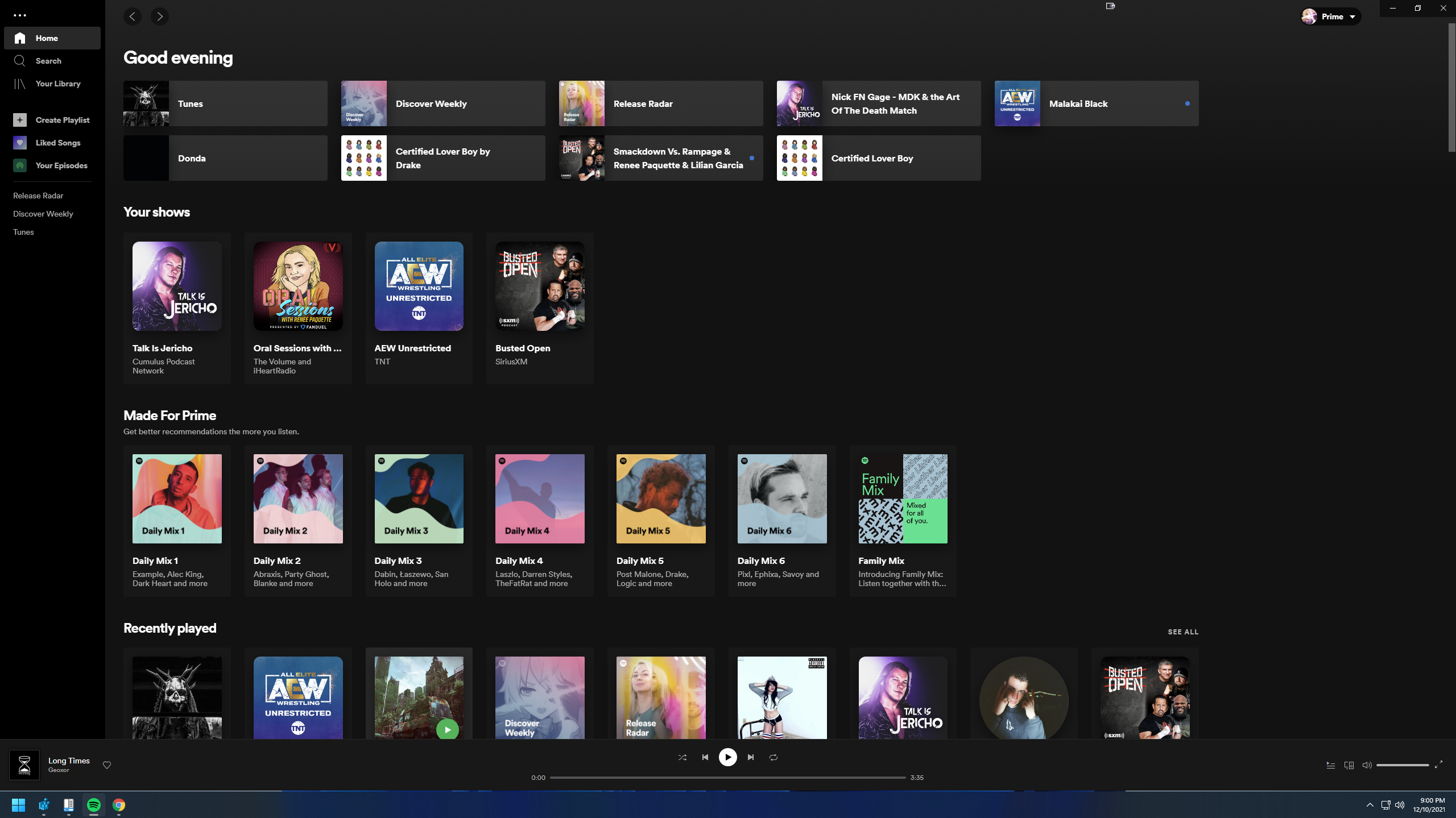This screenshot has width=1456, height=818.
Task: Open the taskbar clock and date
Action: (x=1429, y=805)
